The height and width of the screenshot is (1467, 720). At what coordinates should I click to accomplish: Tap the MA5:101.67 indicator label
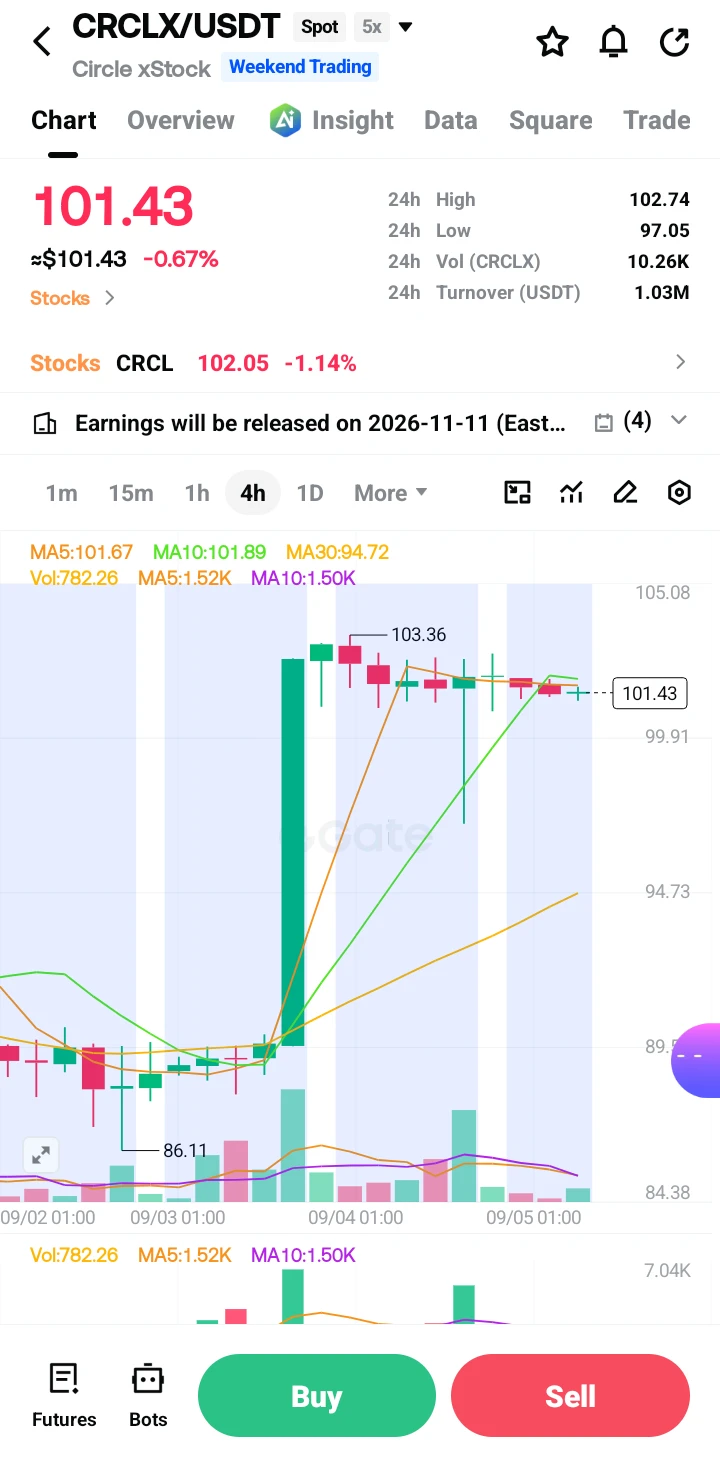(81, 552)
